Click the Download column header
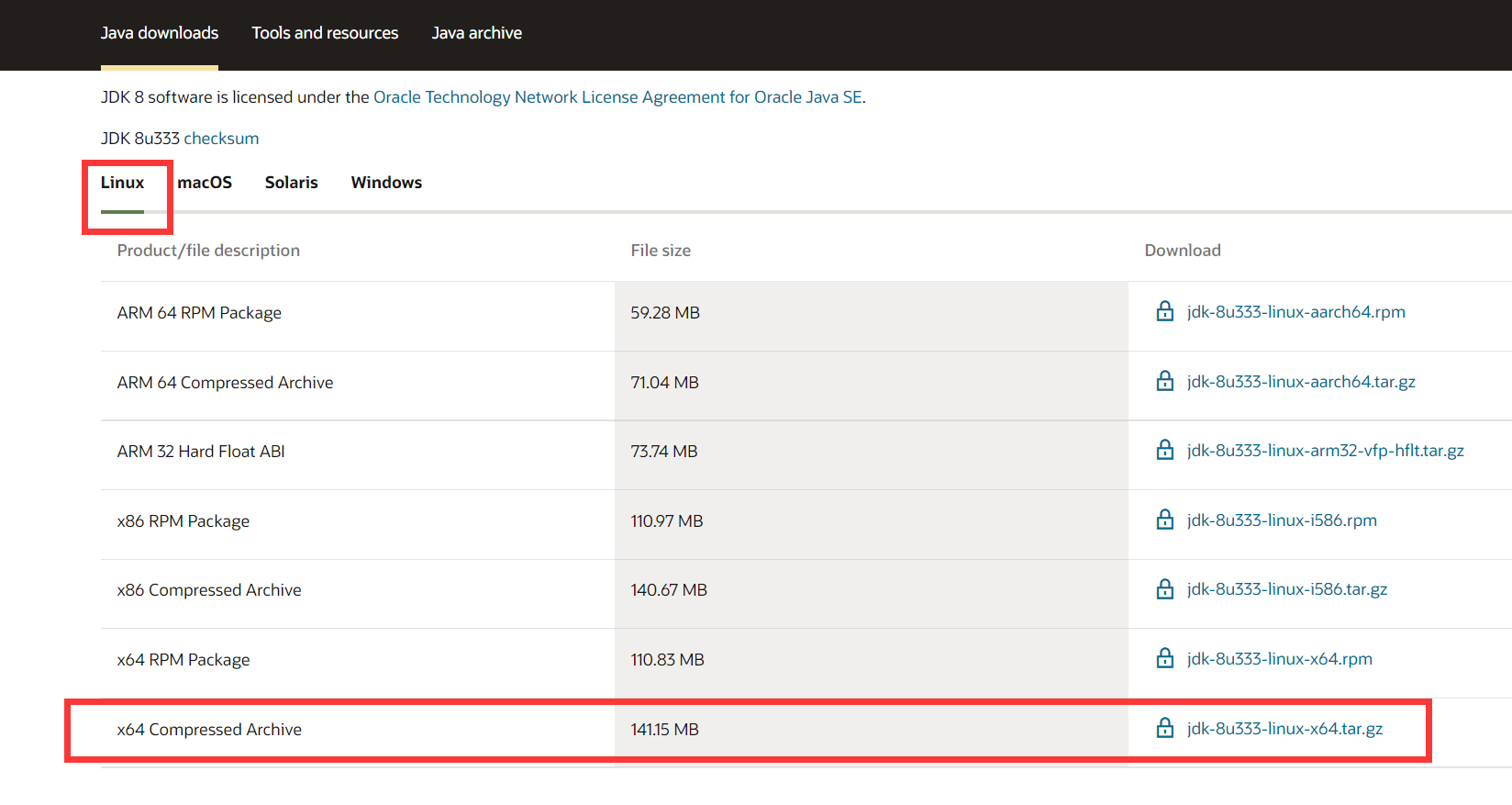Screen dimensions: 1512x805 pos(1183,251)
